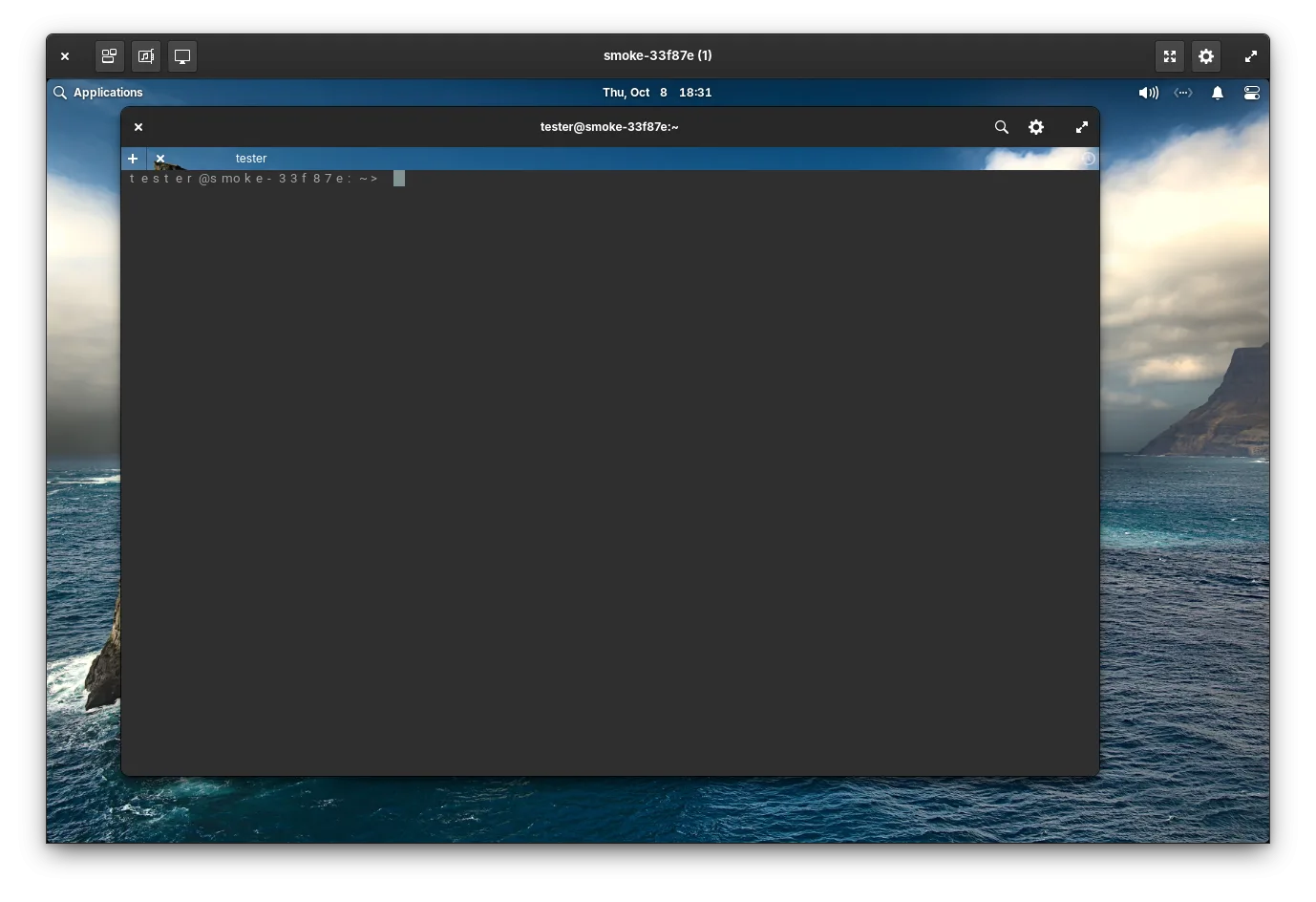Open the terminal settings gear menu
This screenshot has width=1316, height=902.
click(1036, 127)
